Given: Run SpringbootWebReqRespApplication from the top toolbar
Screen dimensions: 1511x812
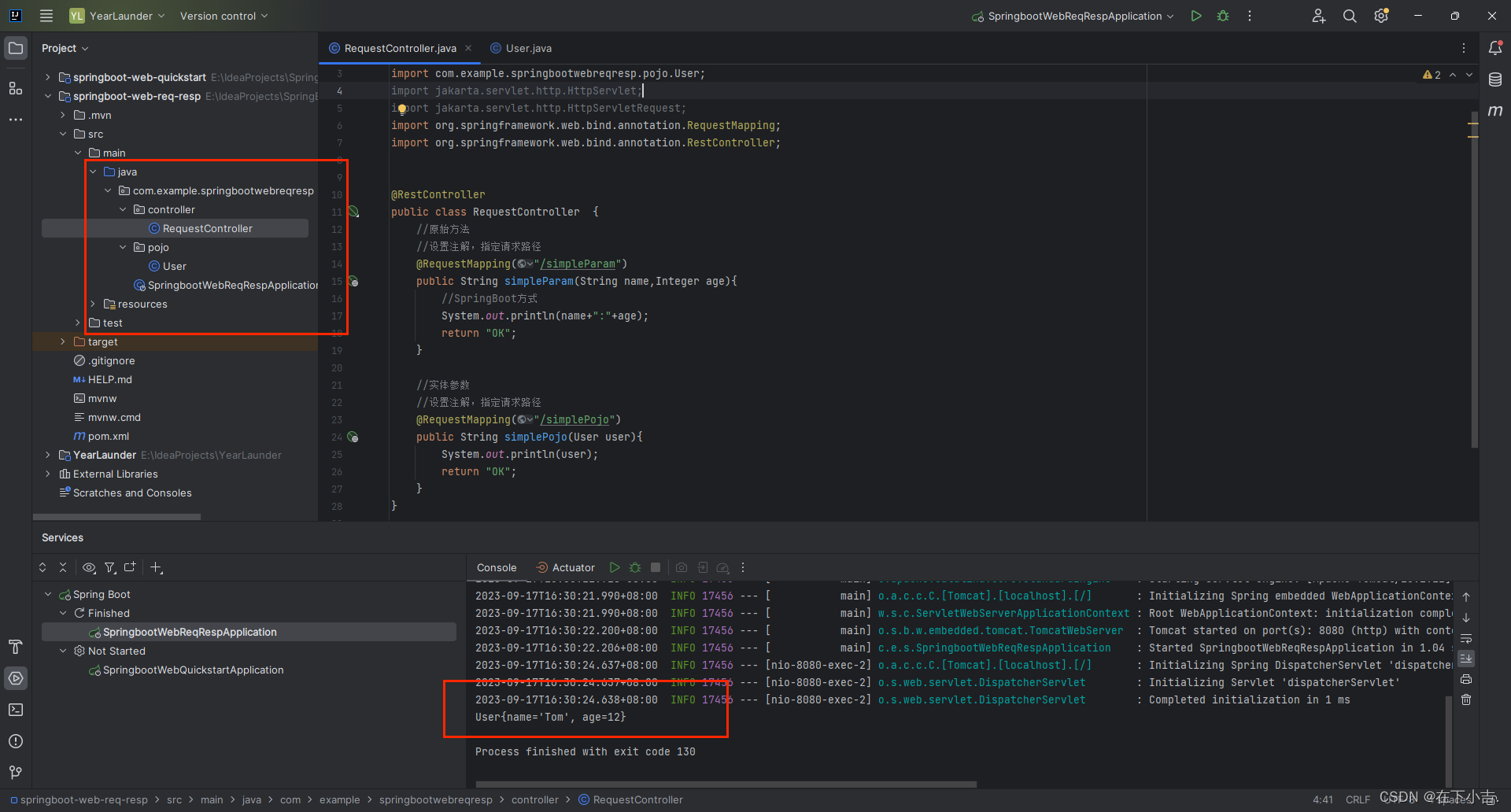Looking at the screenshot, I should click(1196, 16).
